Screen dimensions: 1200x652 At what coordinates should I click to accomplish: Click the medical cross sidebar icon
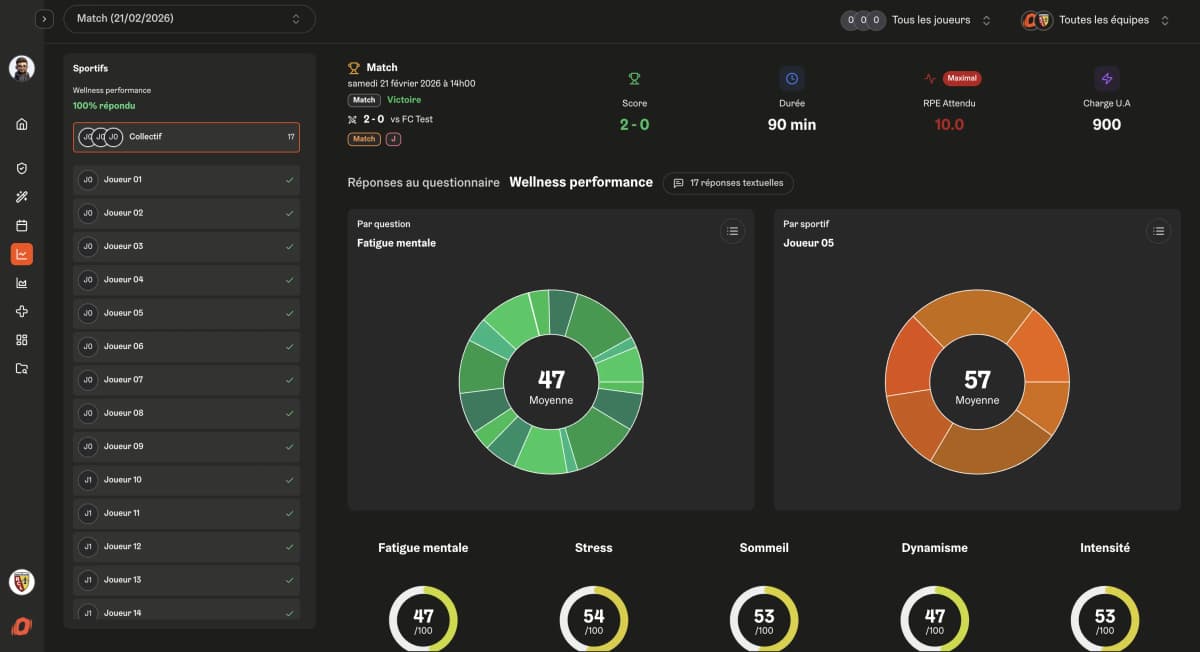coord(22,311)
